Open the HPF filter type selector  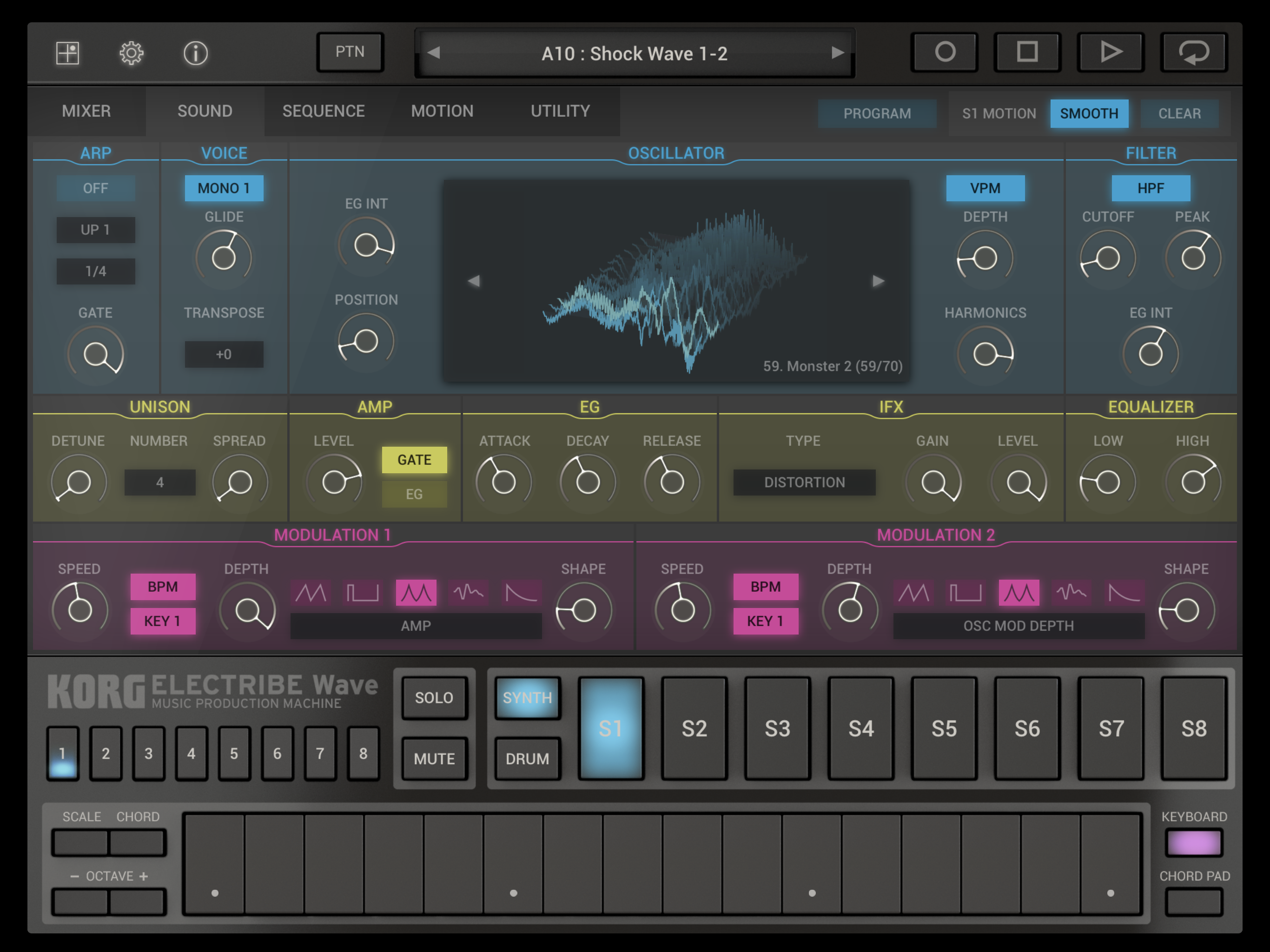(x=1151, y=188)
